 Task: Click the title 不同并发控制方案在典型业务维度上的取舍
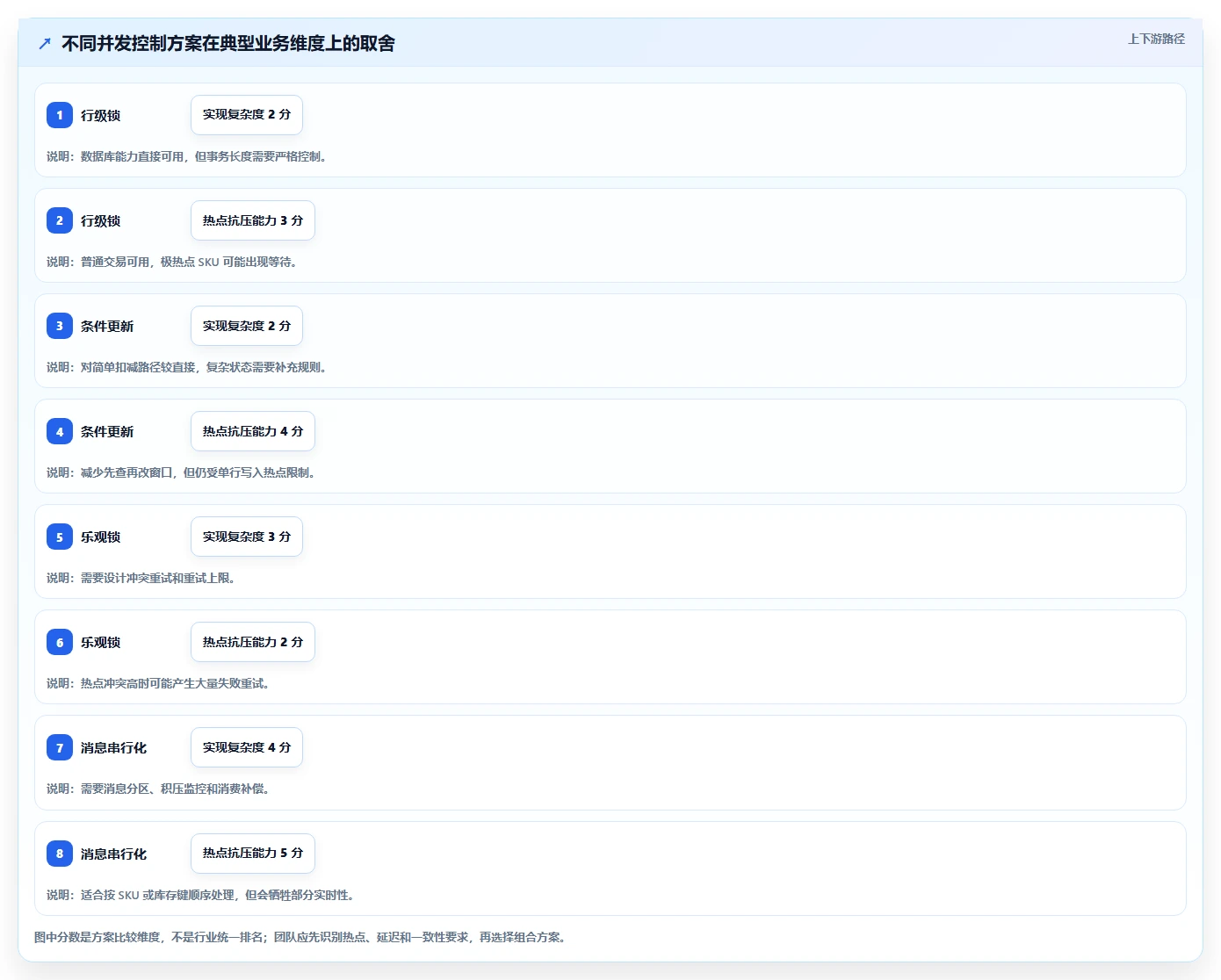[x=228, y=43]
